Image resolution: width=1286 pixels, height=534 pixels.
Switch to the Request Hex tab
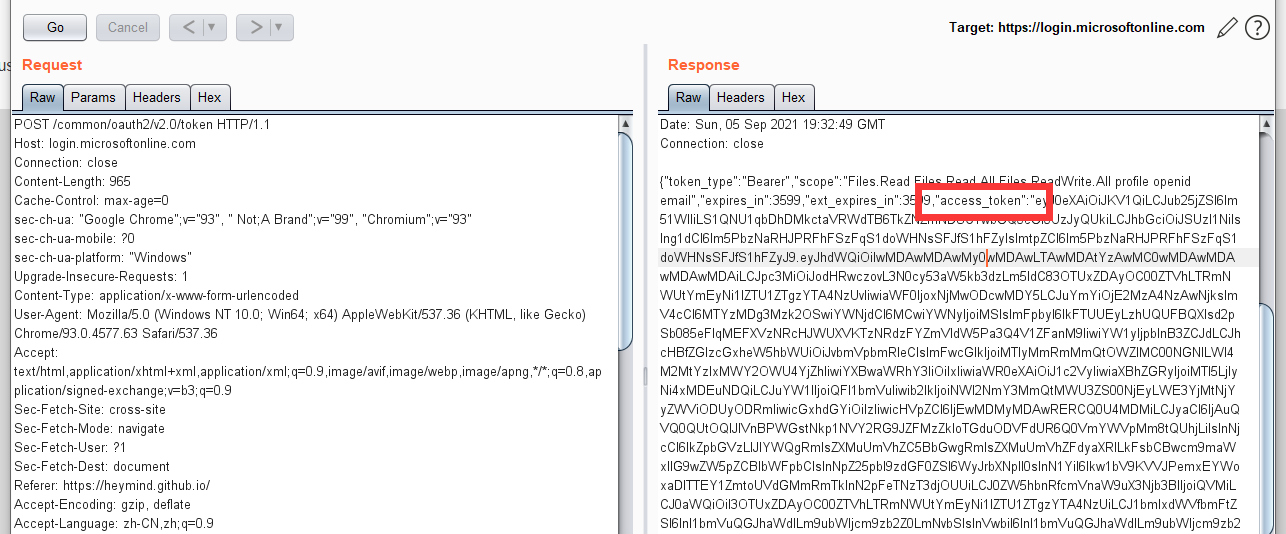(210, 97)
